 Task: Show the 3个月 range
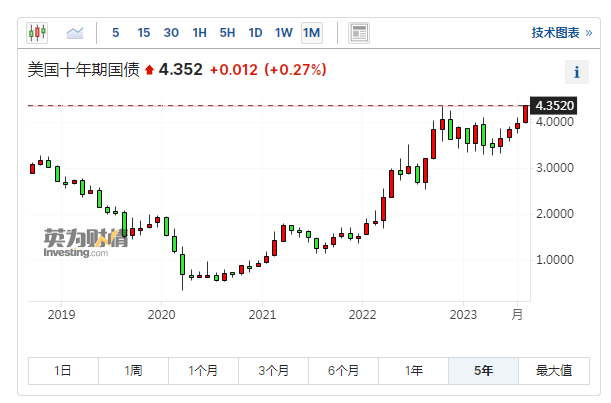pyautogui.click(x=273, y=371)
